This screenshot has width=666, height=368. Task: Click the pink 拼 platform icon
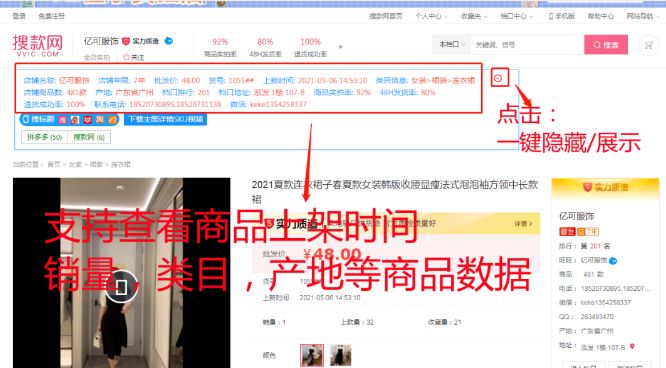click(62, 120)
